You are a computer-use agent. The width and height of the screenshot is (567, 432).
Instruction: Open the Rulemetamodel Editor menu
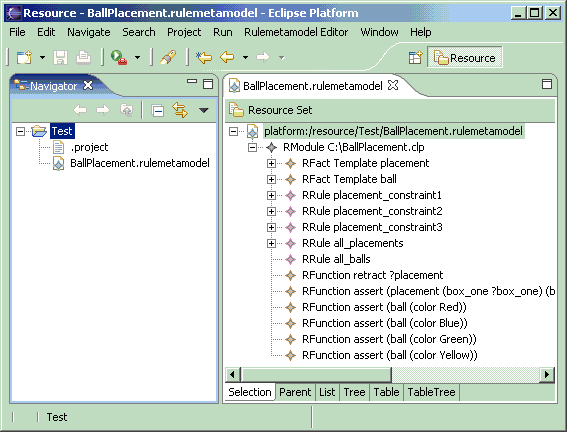coord(296,32)
